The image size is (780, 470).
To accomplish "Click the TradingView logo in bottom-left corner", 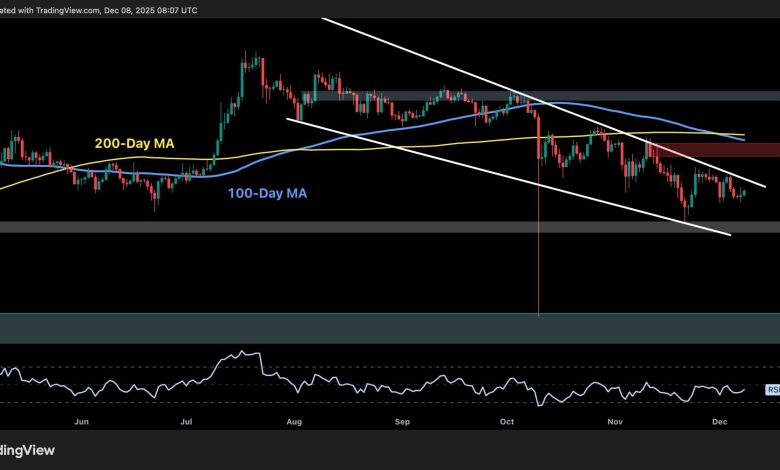I will [25, 449].
